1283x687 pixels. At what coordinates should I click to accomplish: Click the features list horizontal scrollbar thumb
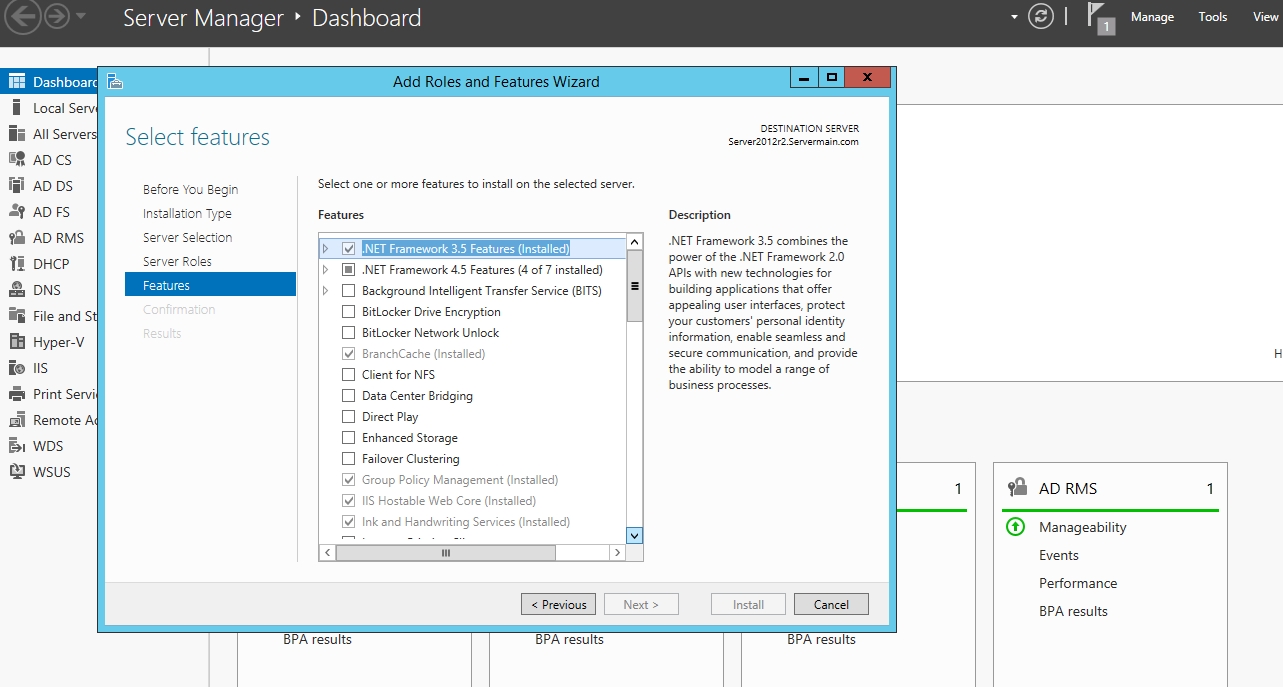tap(446, 552)
